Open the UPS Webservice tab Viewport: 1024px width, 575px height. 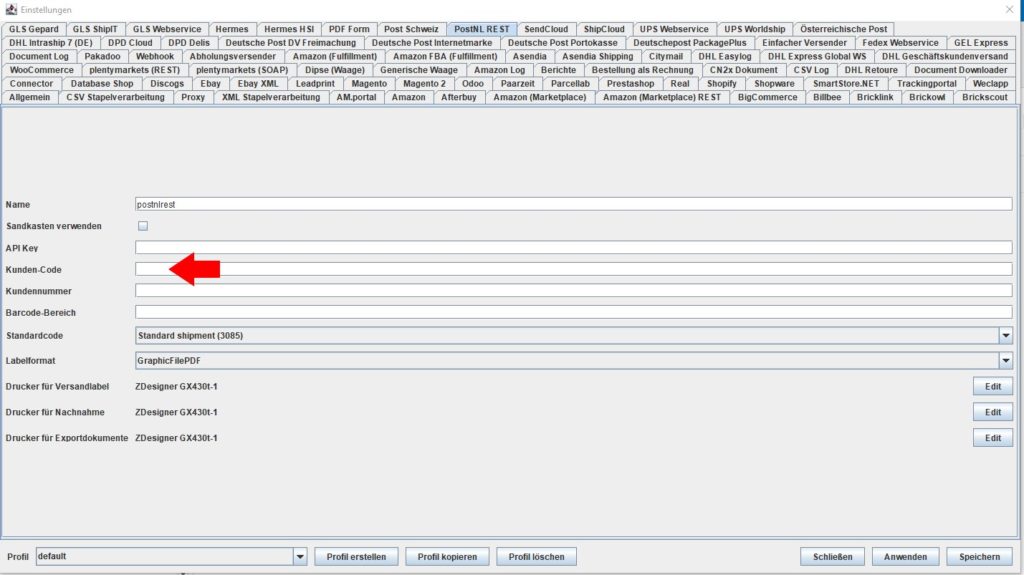[x=674, y=29]
